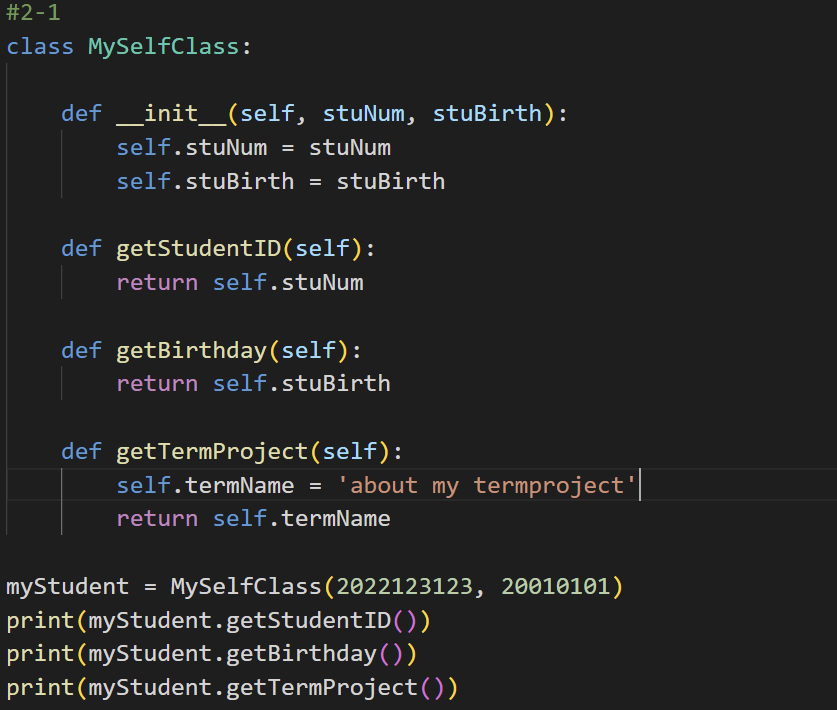Click the 'return self.stuBirth' line
The width and height of the screenshot is (837, 710).
tap(254, 384)
